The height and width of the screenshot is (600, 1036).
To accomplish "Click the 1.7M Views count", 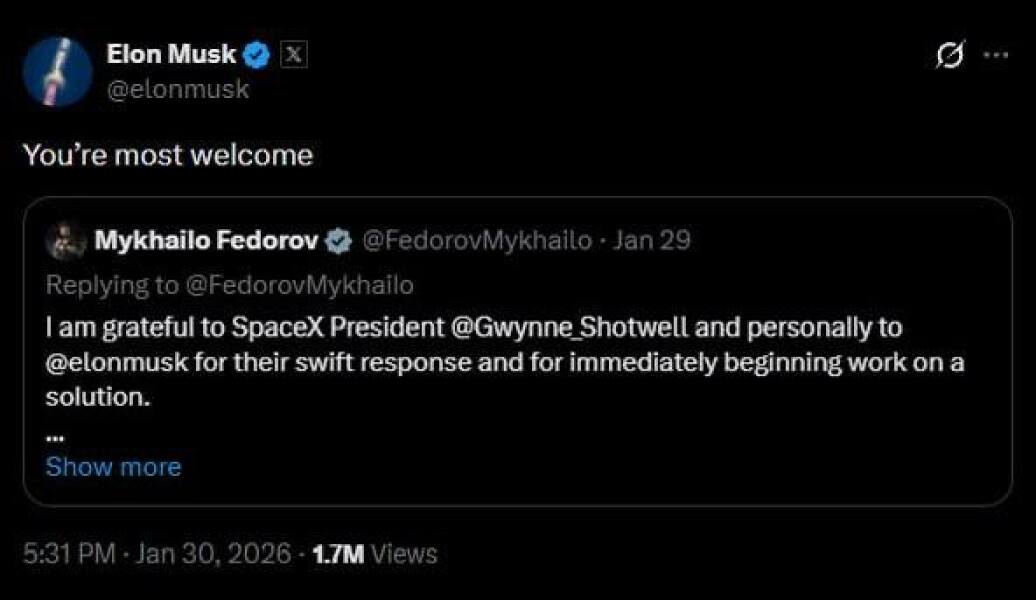I will pyautogui.click(x=375, y=553).
